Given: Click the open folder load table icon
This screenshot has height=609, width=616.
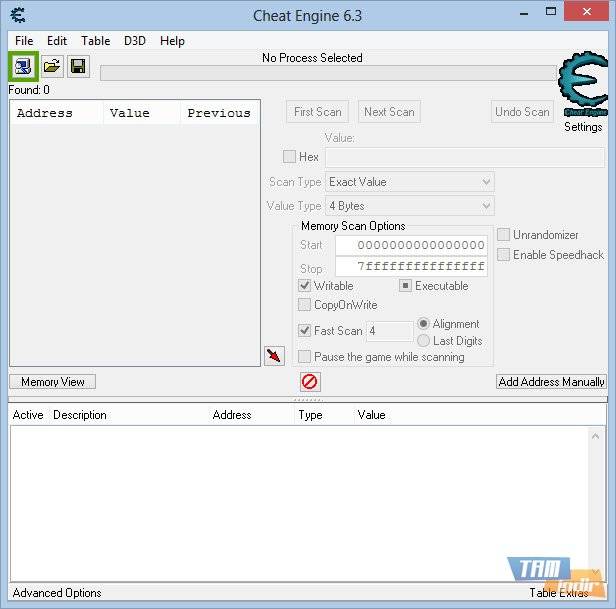Looking at the screenshot, I should click(51, 67).
